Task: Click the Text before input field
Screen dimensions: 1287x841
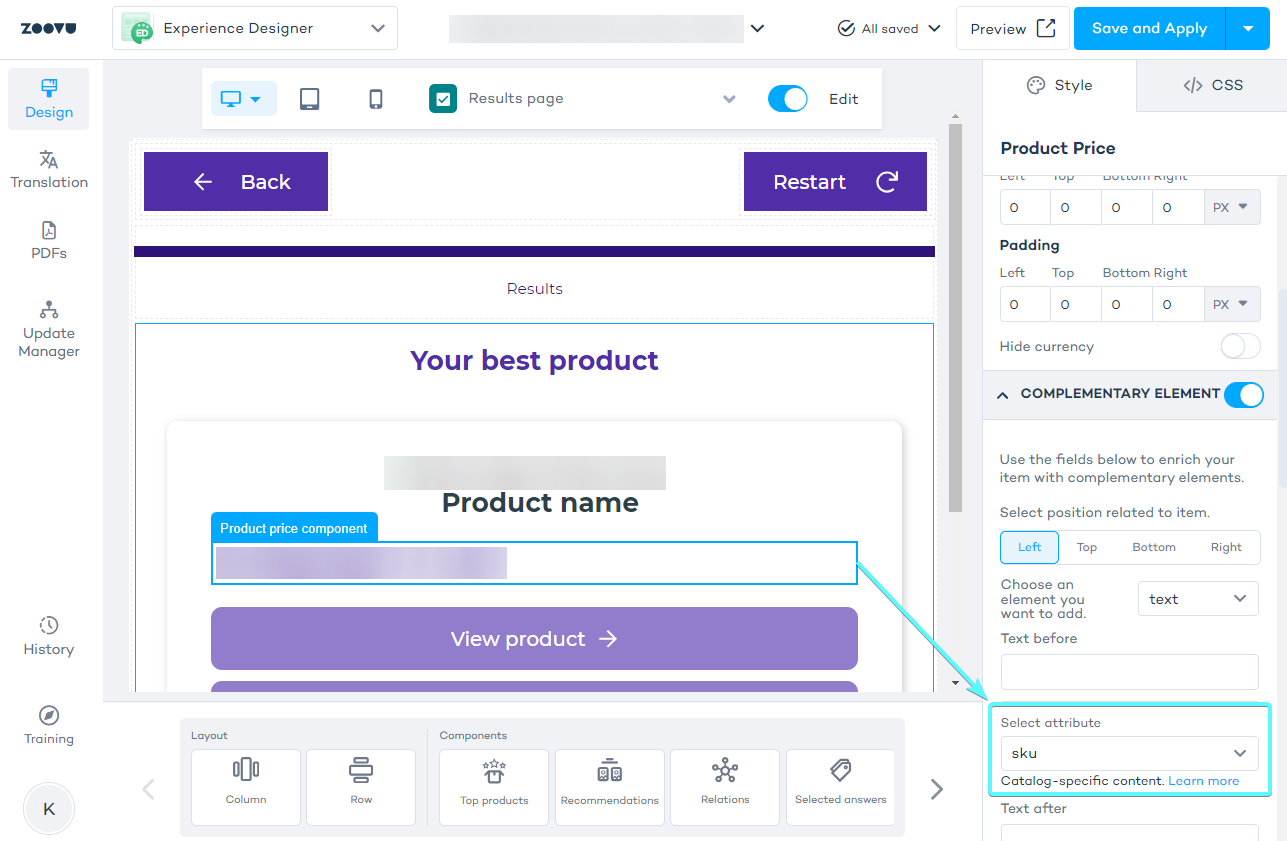Action: point(1129,672)
